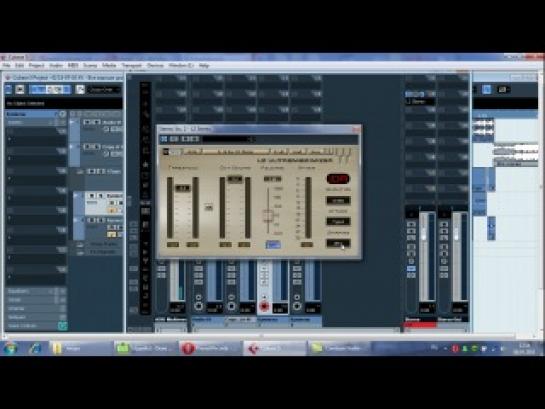
Task: Expand the Equalizers section in the Inspector
Action: [36, 291]
